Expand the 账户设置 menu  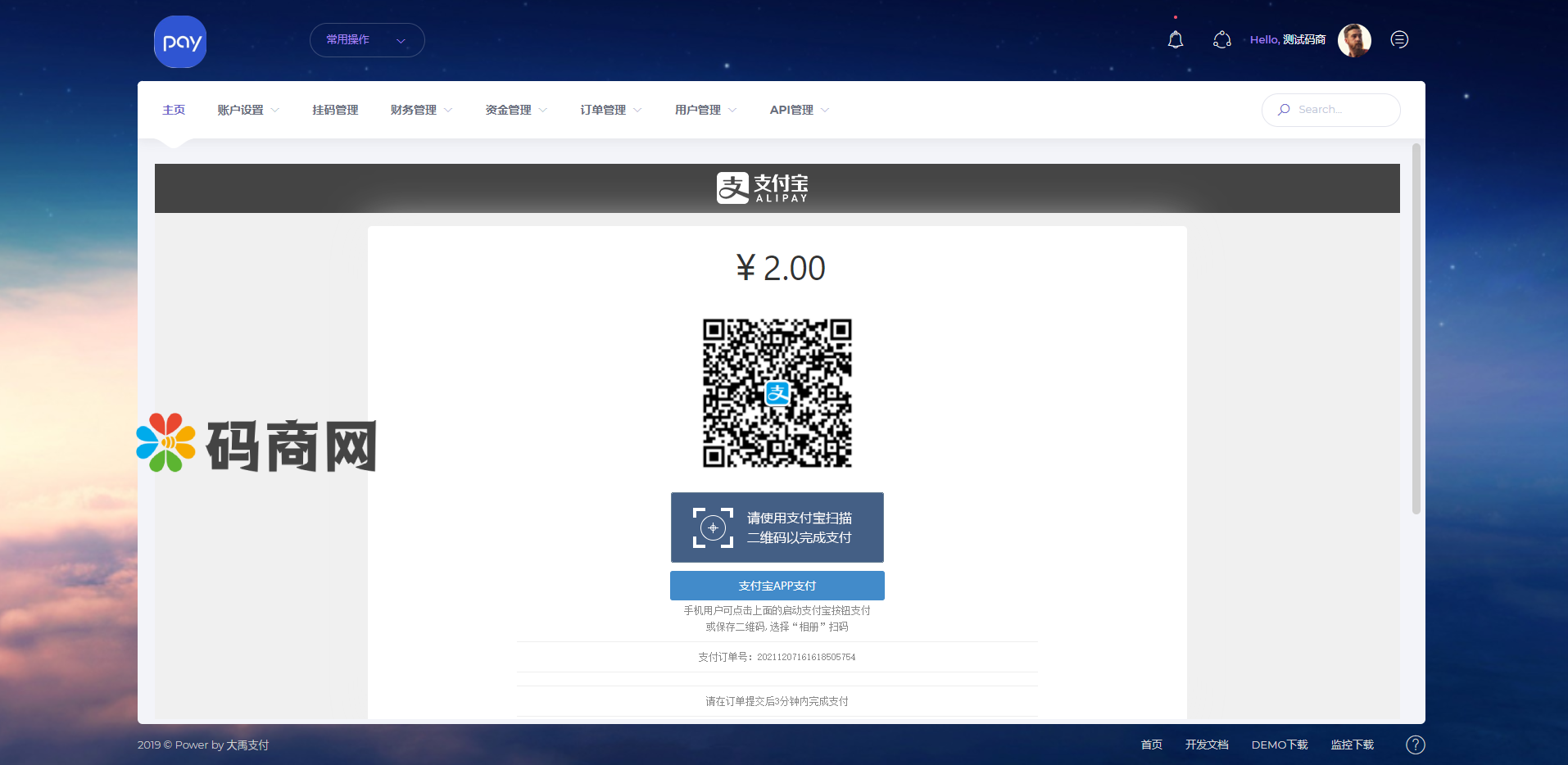[247, 110]
